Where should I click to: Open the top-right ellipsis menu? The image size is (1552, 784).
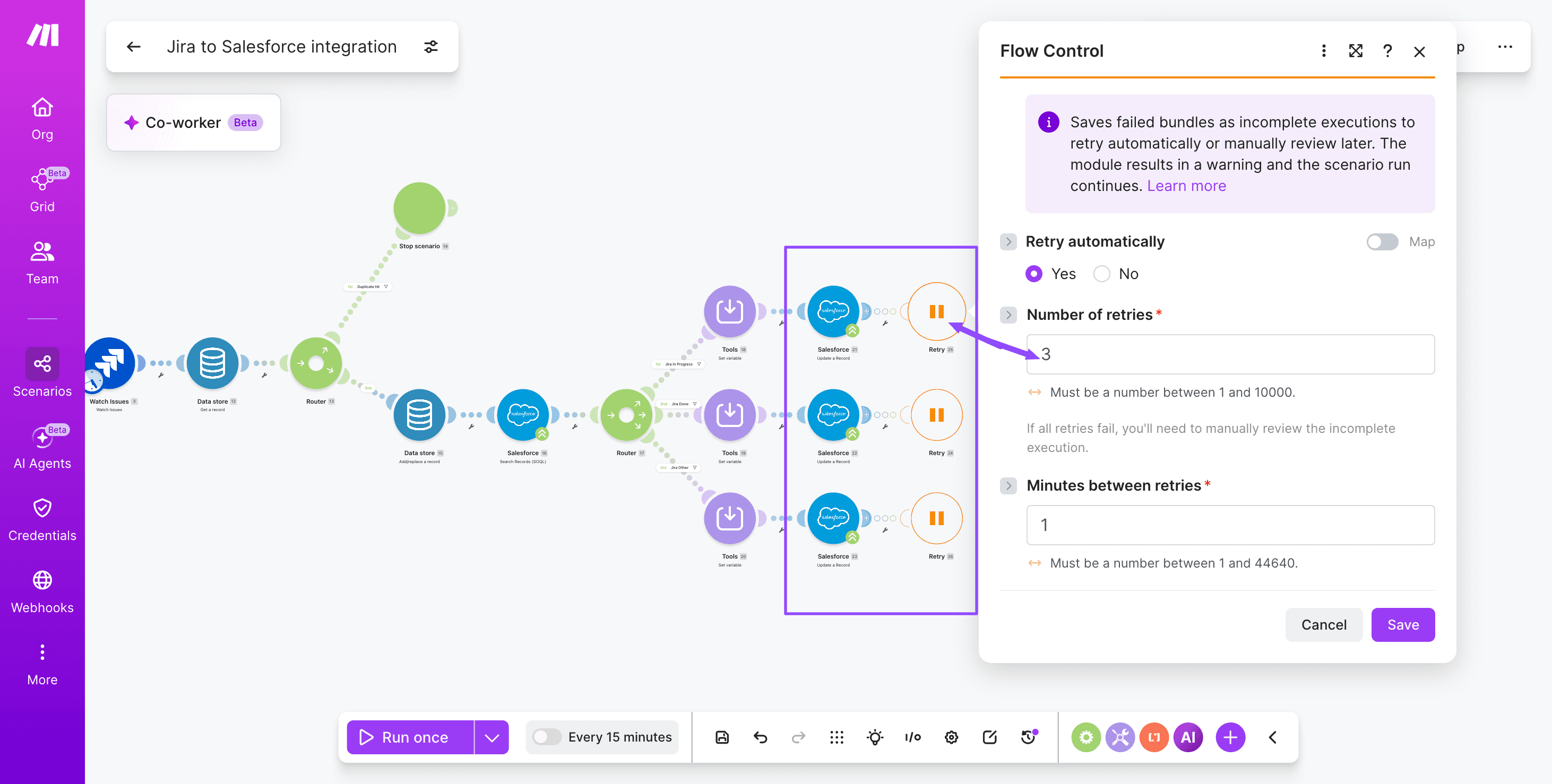[1505, 47]
